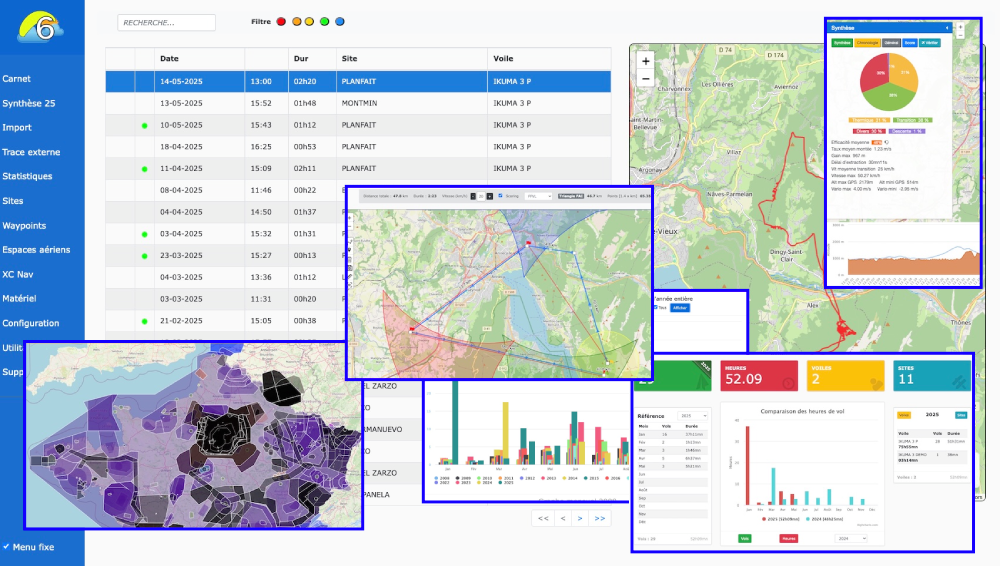Click the icon on the teal SITES card

click(959, 382)
